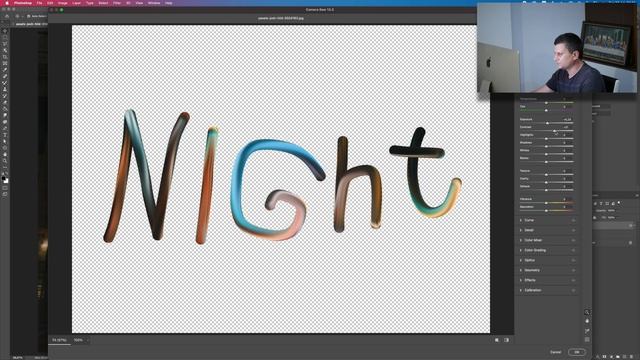Screen dimensions: 640x360
Task: Select the Horizontal Type tool
Action: (5, 135)
